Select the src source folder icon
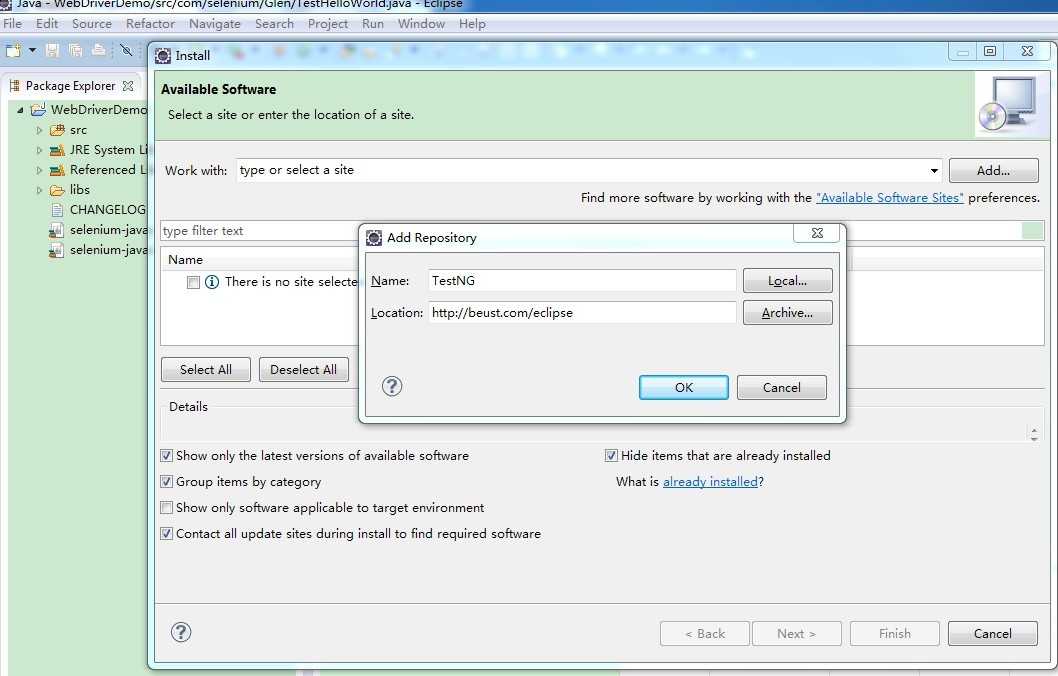The image size is (1058, 676). tap(57, 130)
